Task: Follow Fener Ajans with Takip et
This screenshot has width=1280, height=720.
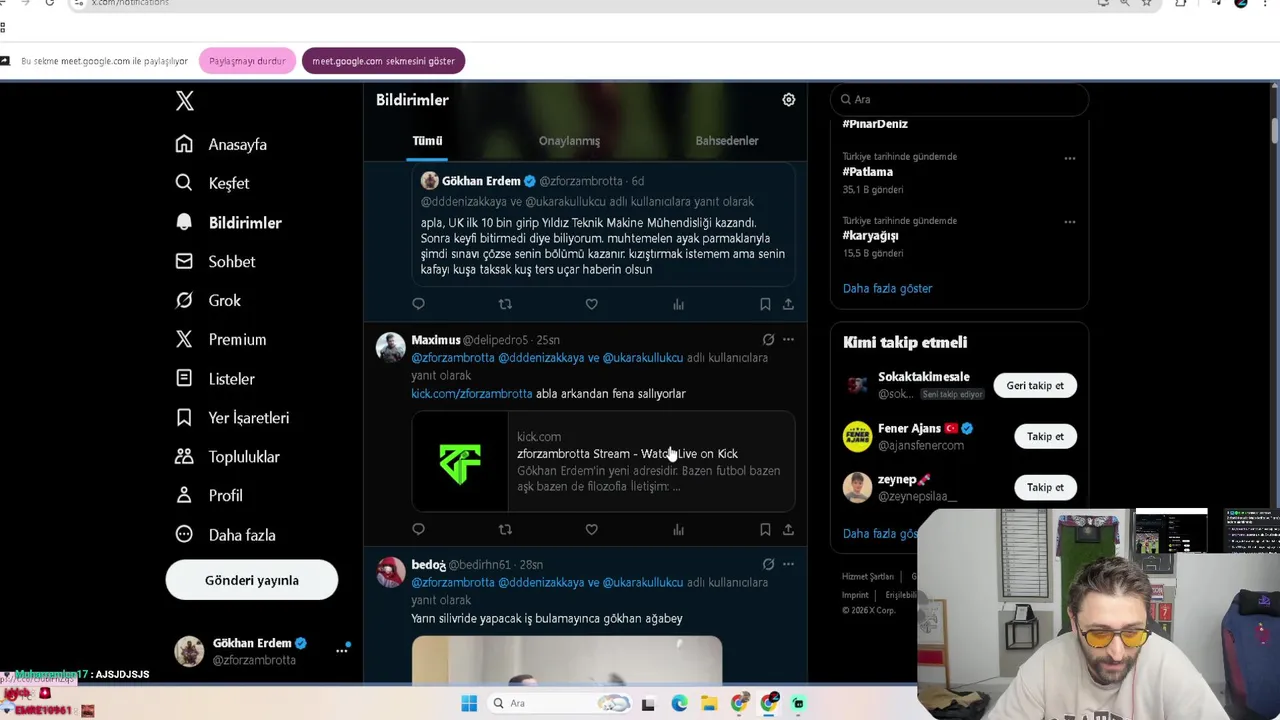Action: [1045, 436]
